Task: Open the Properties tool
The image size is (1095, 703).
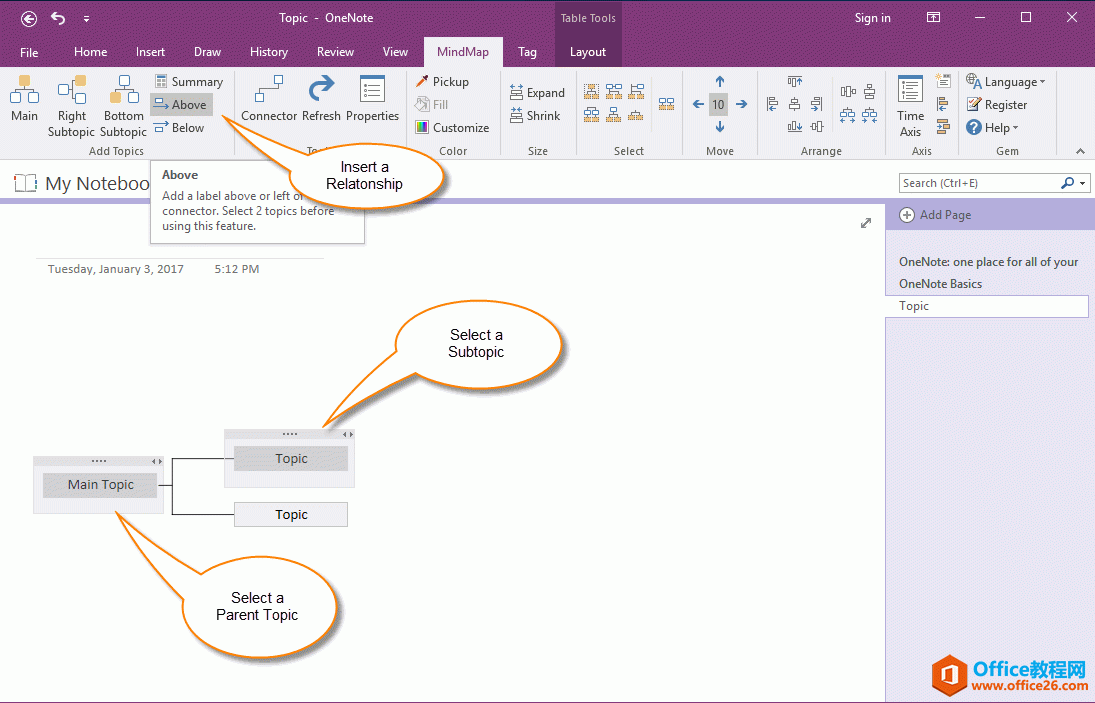Action: tap(372, 98)
